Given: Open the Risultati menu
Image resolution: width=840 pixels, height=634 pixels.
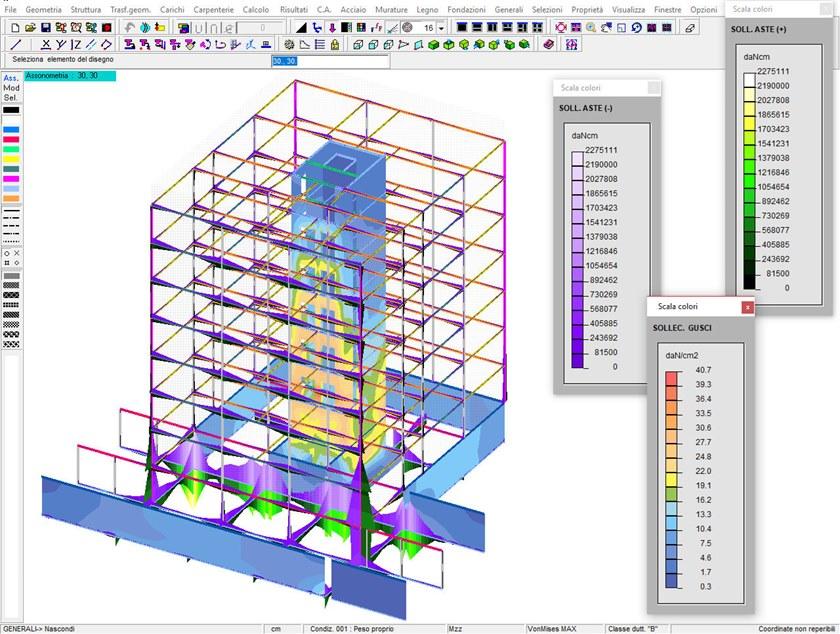Looking at the screenshot, I should 293,9.
